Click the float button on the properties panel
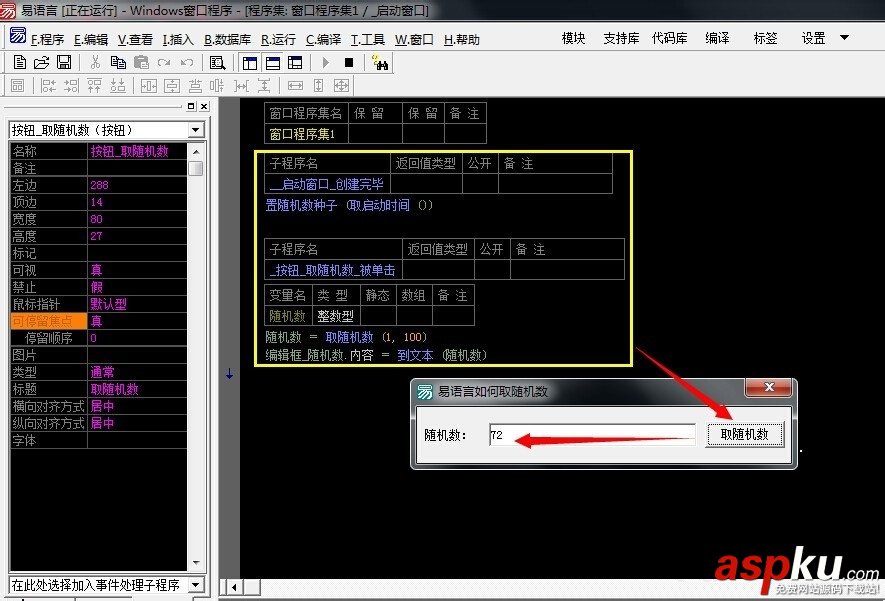Viewport: 885px width, 601px height. (191, 106)
